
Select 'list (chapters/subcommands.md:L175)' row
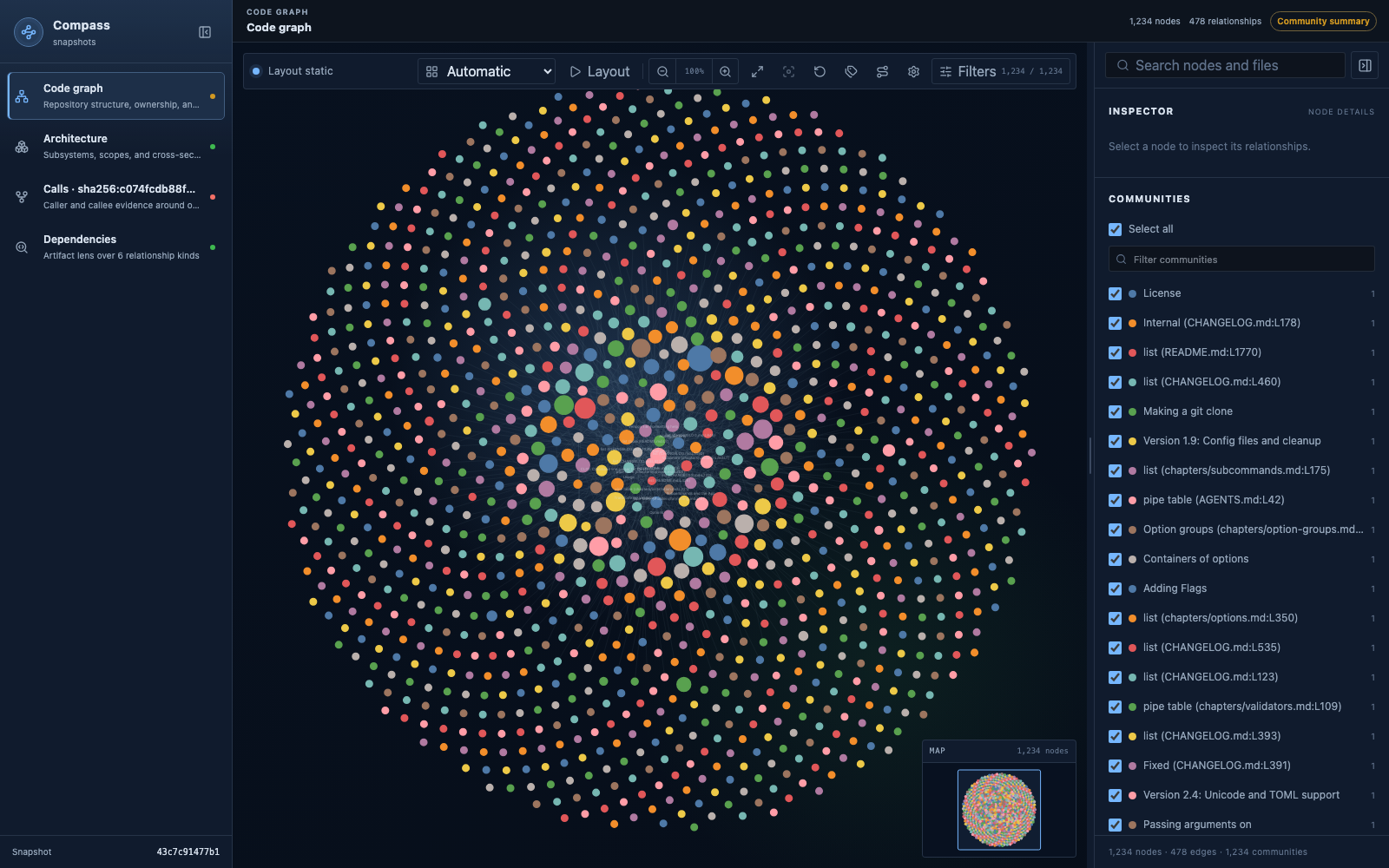click(x=1241, y=470)
